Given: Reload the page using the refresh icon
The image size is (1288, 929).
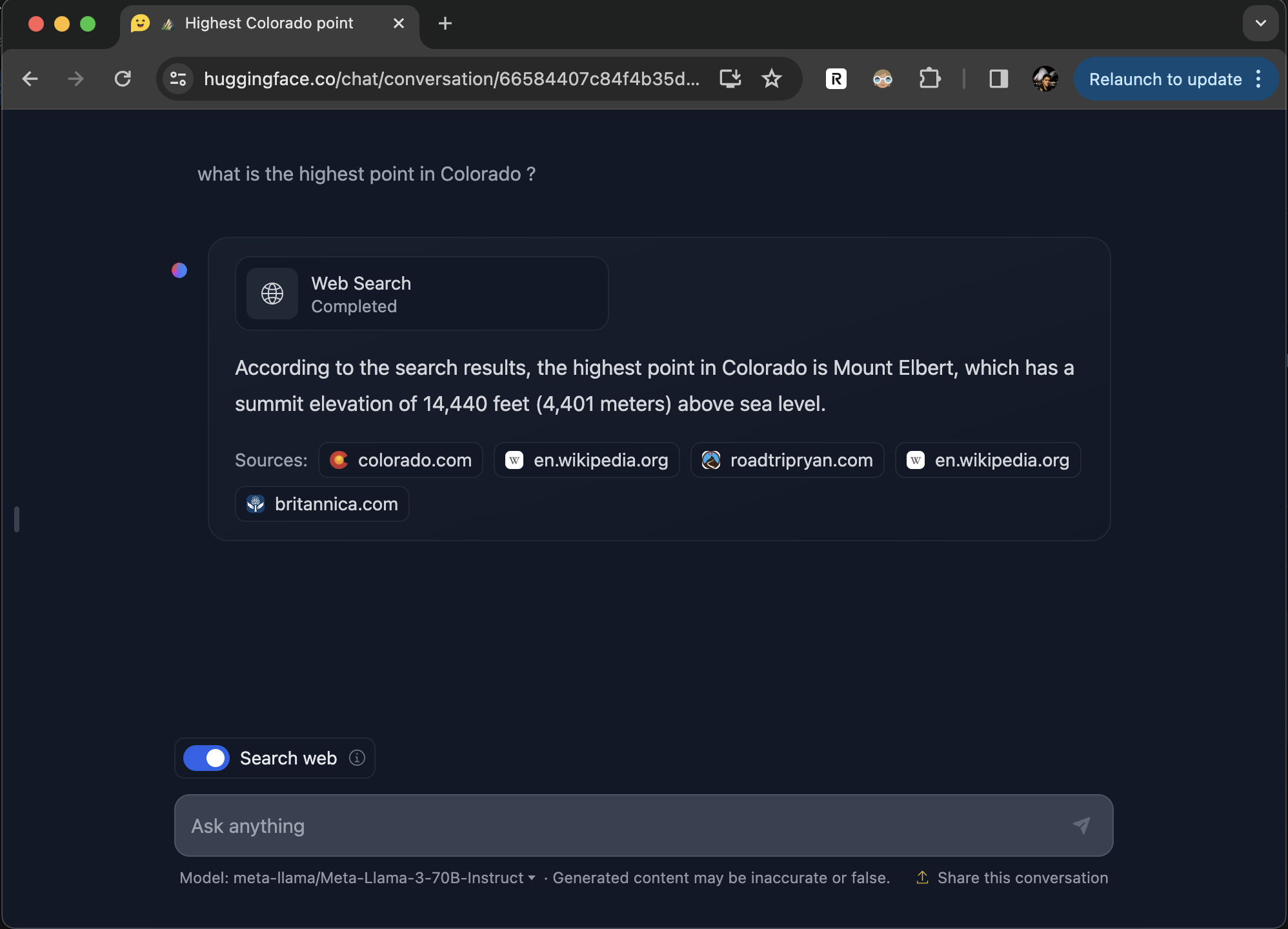Looking at the screenshot, I should [123, 79].
